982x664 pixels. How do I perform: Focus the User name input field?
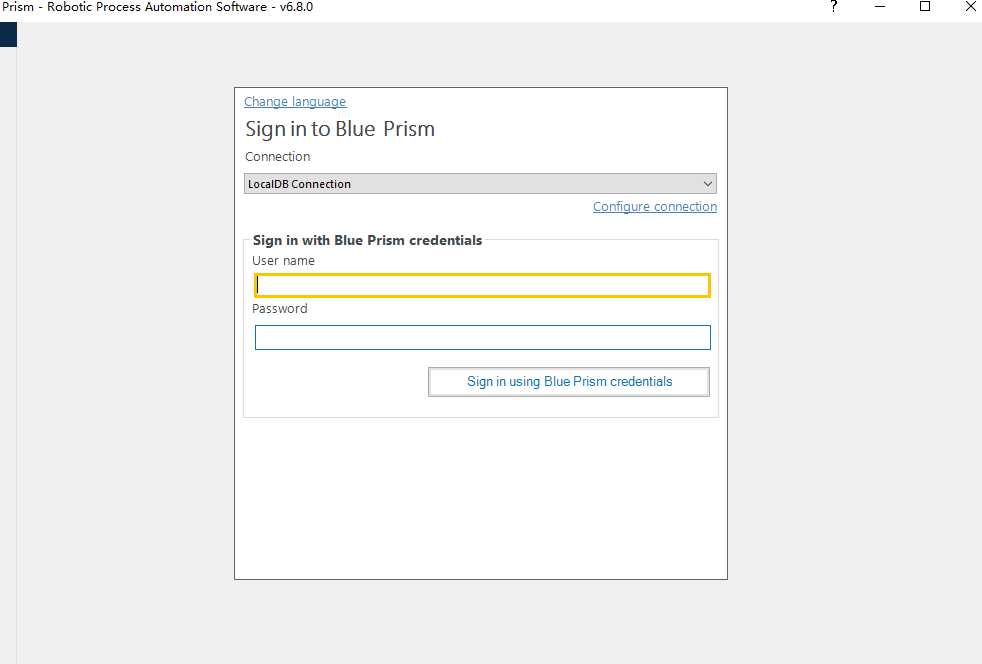click(482, 286)
